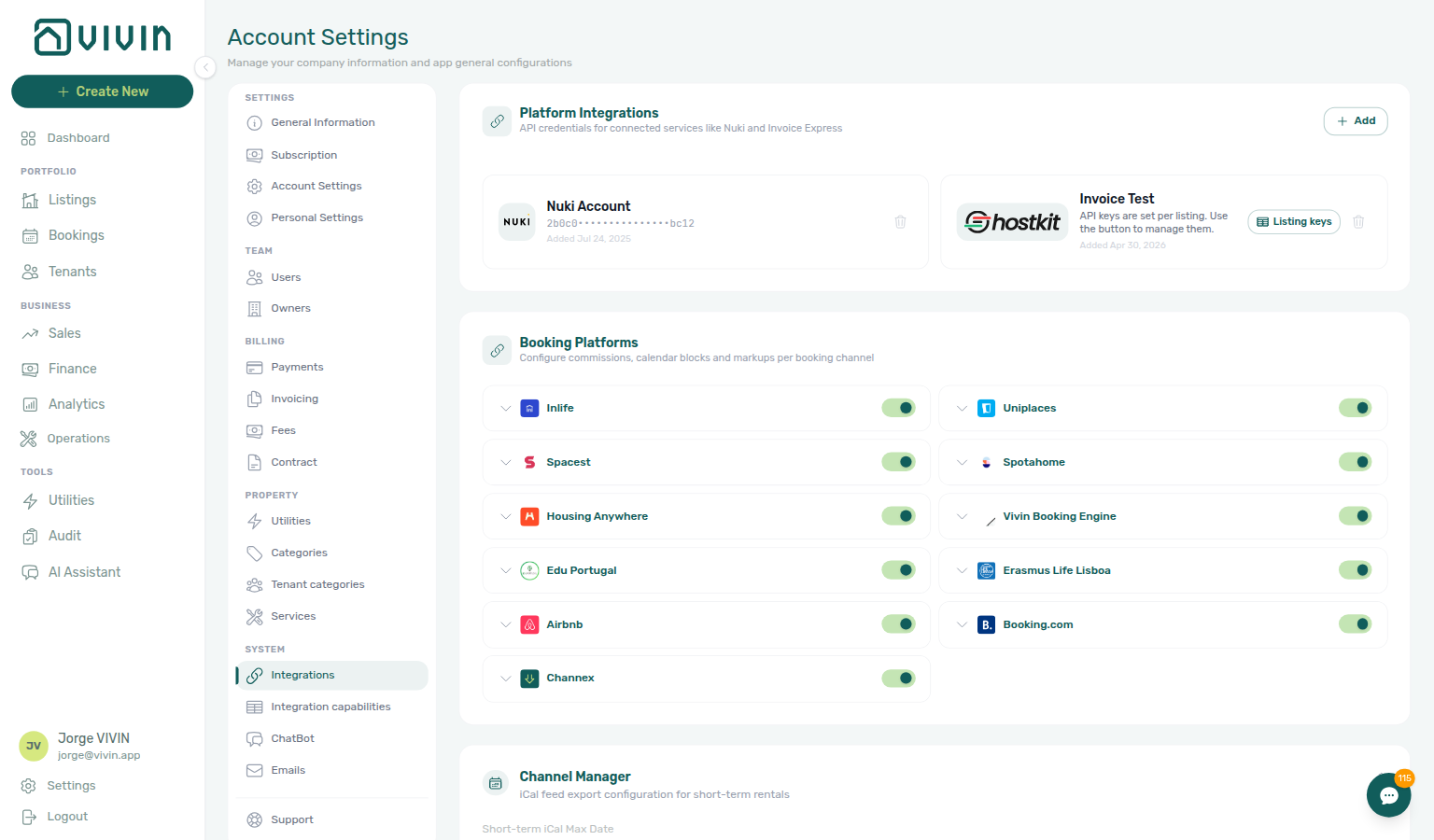The width and height of the screenshot is (1434, 840).
Task: Click the Uniplaces platform icon
Action: coord(986,408)
